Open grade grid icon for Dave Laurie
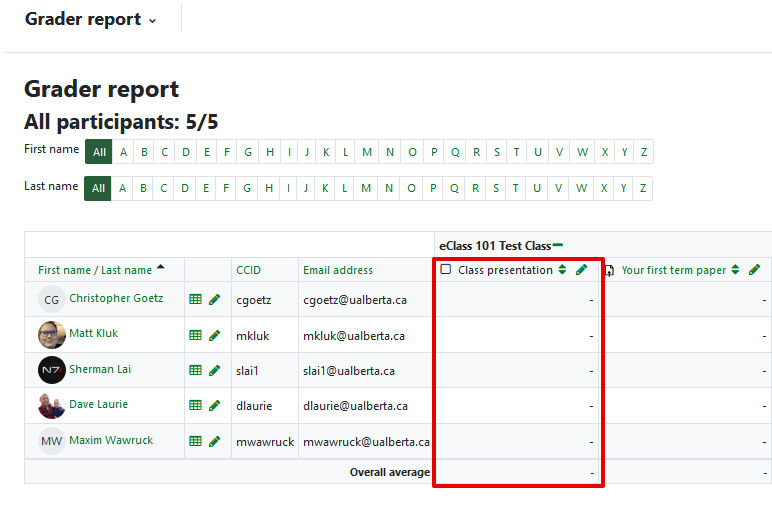Viewport: 772px width, 509px height. click(x=195, y=406)
